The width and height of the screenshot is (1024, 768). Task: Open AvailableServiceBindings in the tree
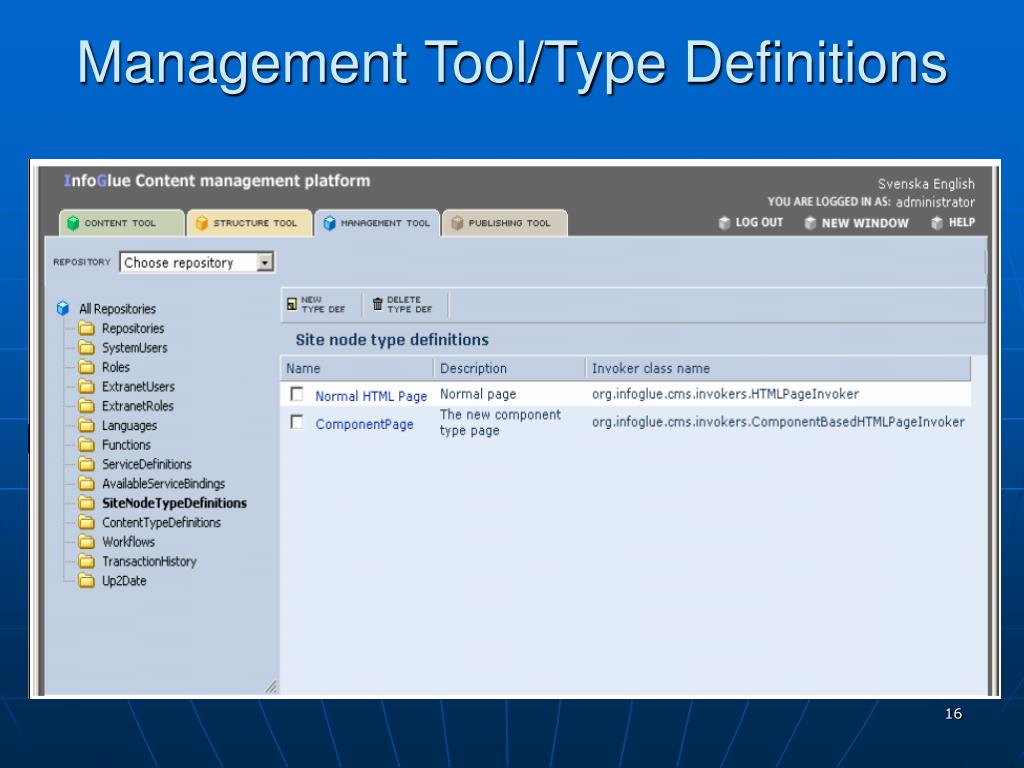[163, 484]
